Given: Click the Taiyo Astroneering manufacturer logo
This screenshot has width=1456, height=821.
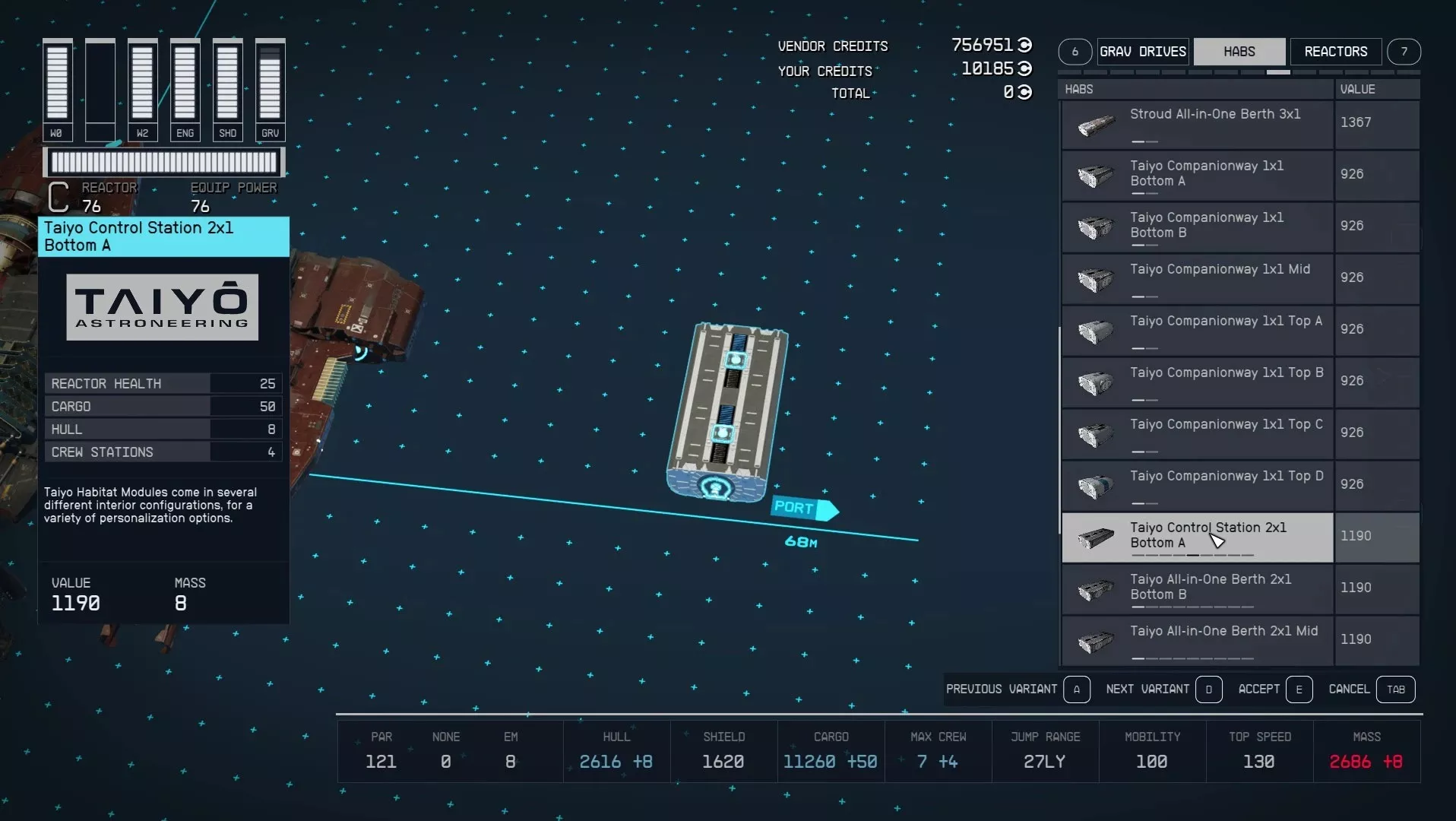Looking at the screenshot, I should click(x=162, y=307).
